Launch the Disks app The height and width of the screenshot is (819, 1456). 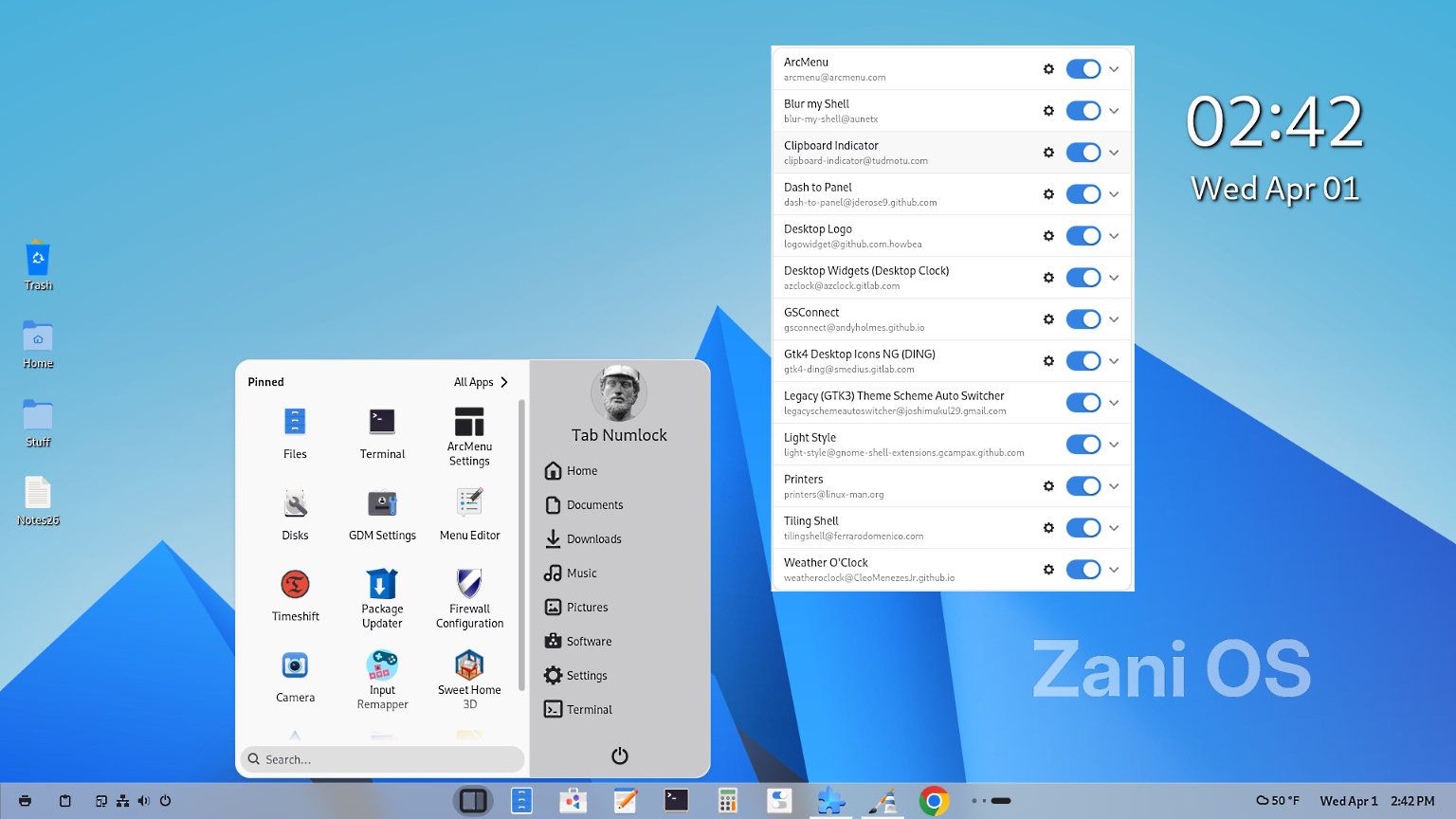tap(295, 514)
